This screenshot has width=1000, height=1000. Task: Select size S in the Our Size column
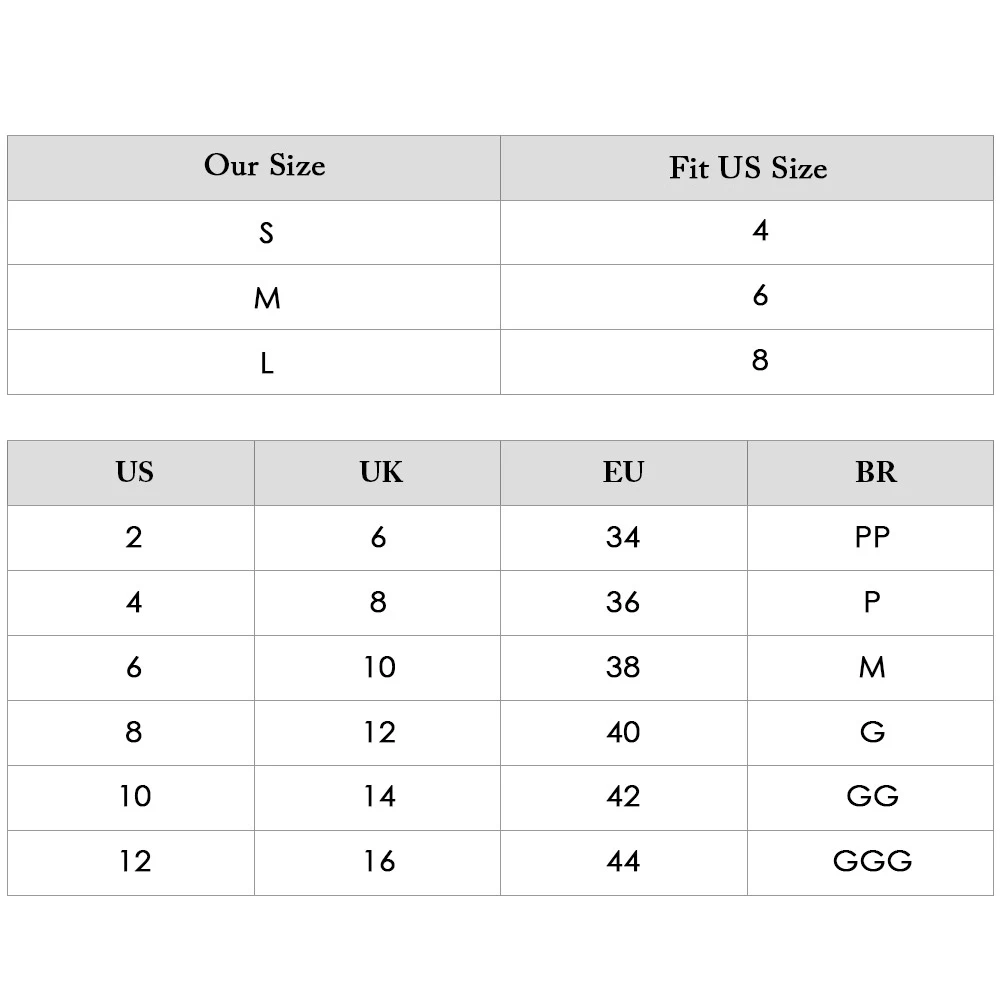click(266, 233)
